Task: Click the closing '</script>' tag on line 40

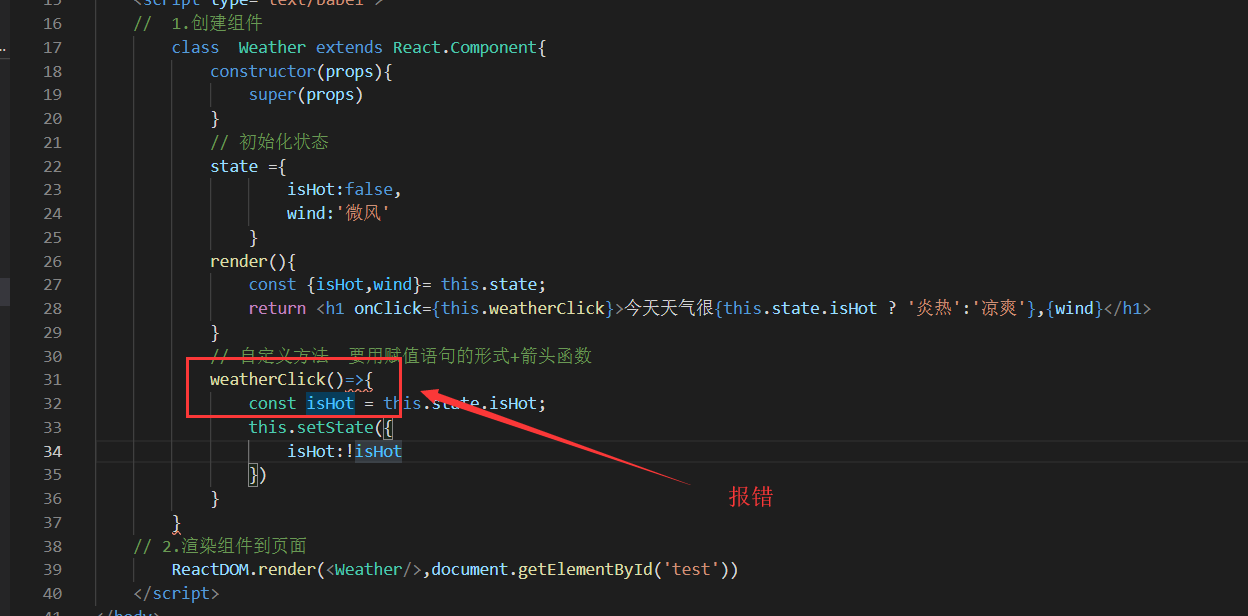Action: (176, 593)
